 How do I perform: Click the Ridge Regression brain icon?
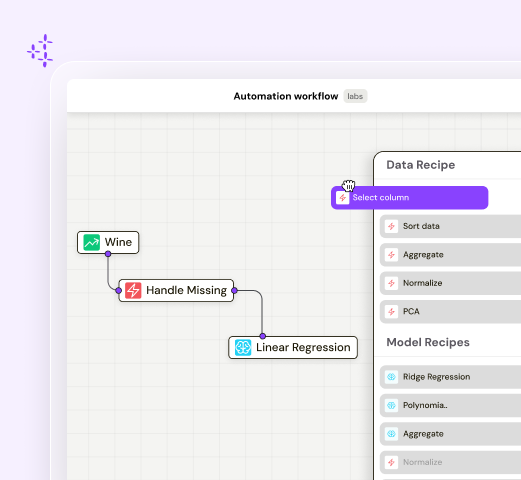click(391, 377)
